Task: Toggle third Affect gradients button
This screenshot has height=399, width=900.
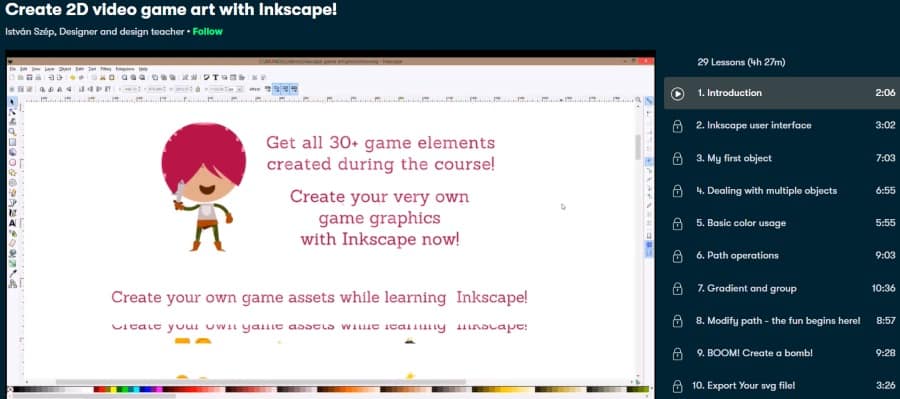Action: pyautogui.click(x=285, y=89)
